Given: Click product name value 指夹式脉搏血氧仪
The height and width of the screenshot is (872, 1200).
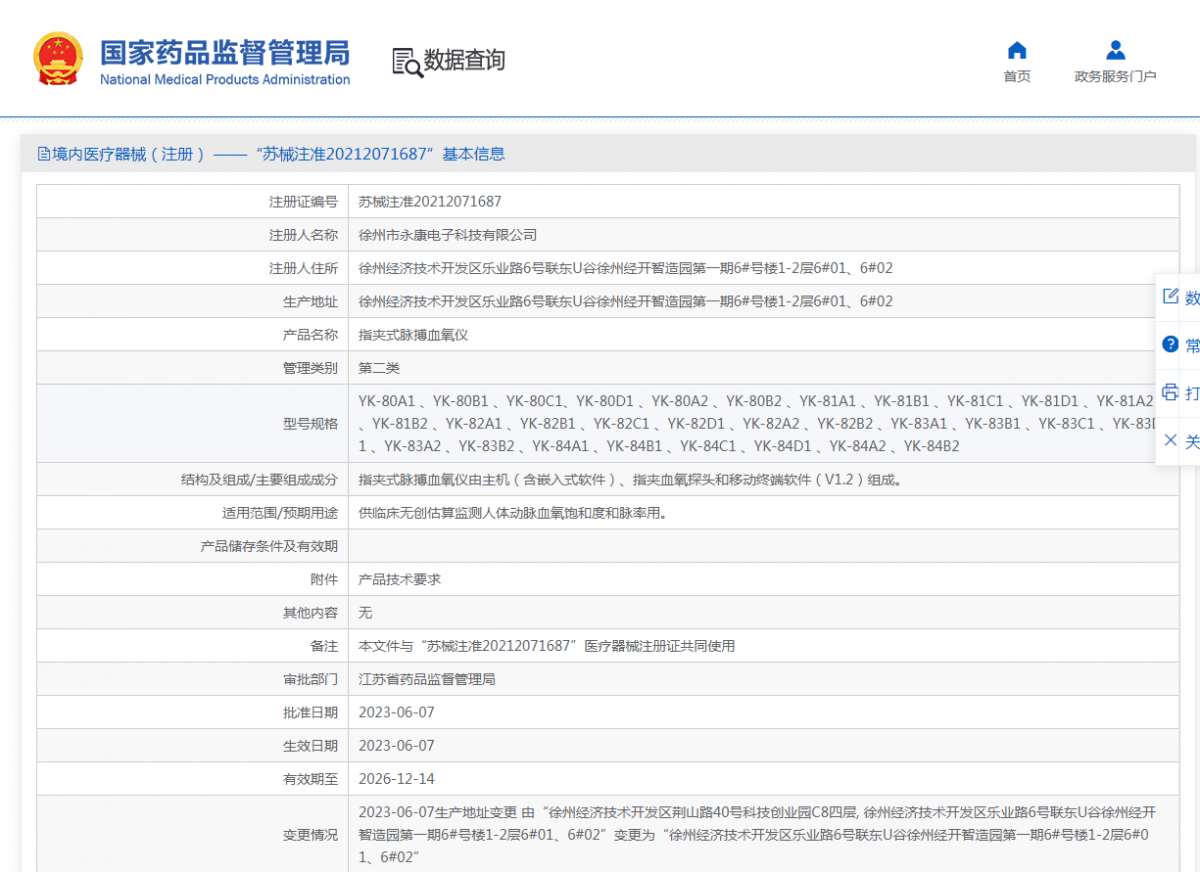Looking at the screenshot, I should coord(413,335).
